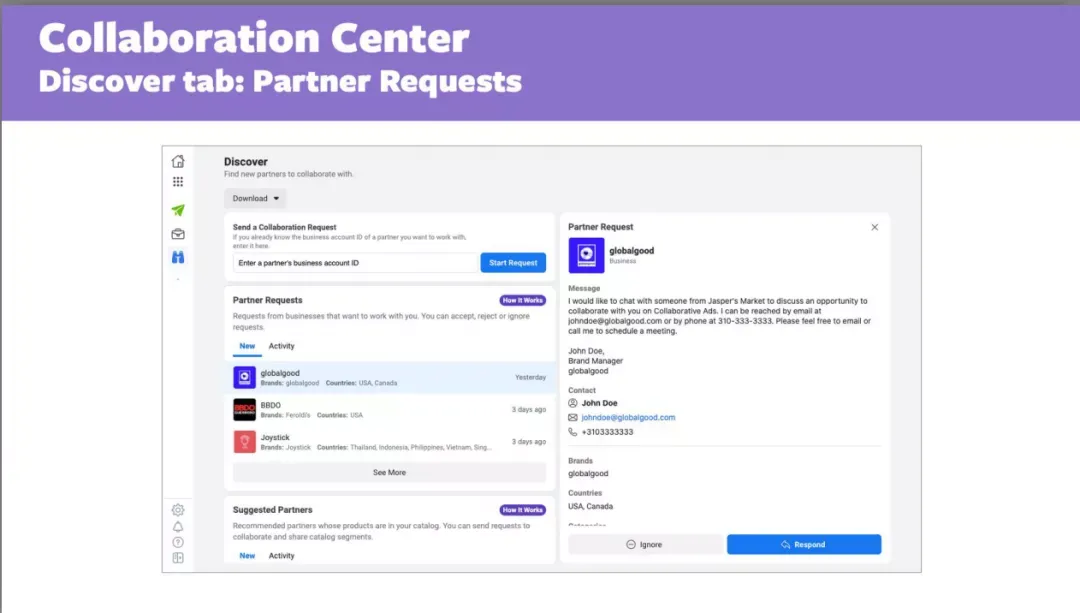
Task: Click the globalgood logo in request list
Action: pos(245,377)
